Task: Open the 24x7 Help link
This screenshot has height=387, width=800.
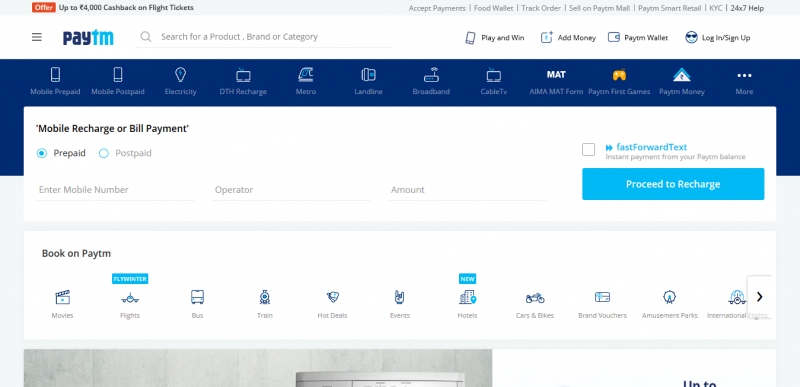Action: 747,8
